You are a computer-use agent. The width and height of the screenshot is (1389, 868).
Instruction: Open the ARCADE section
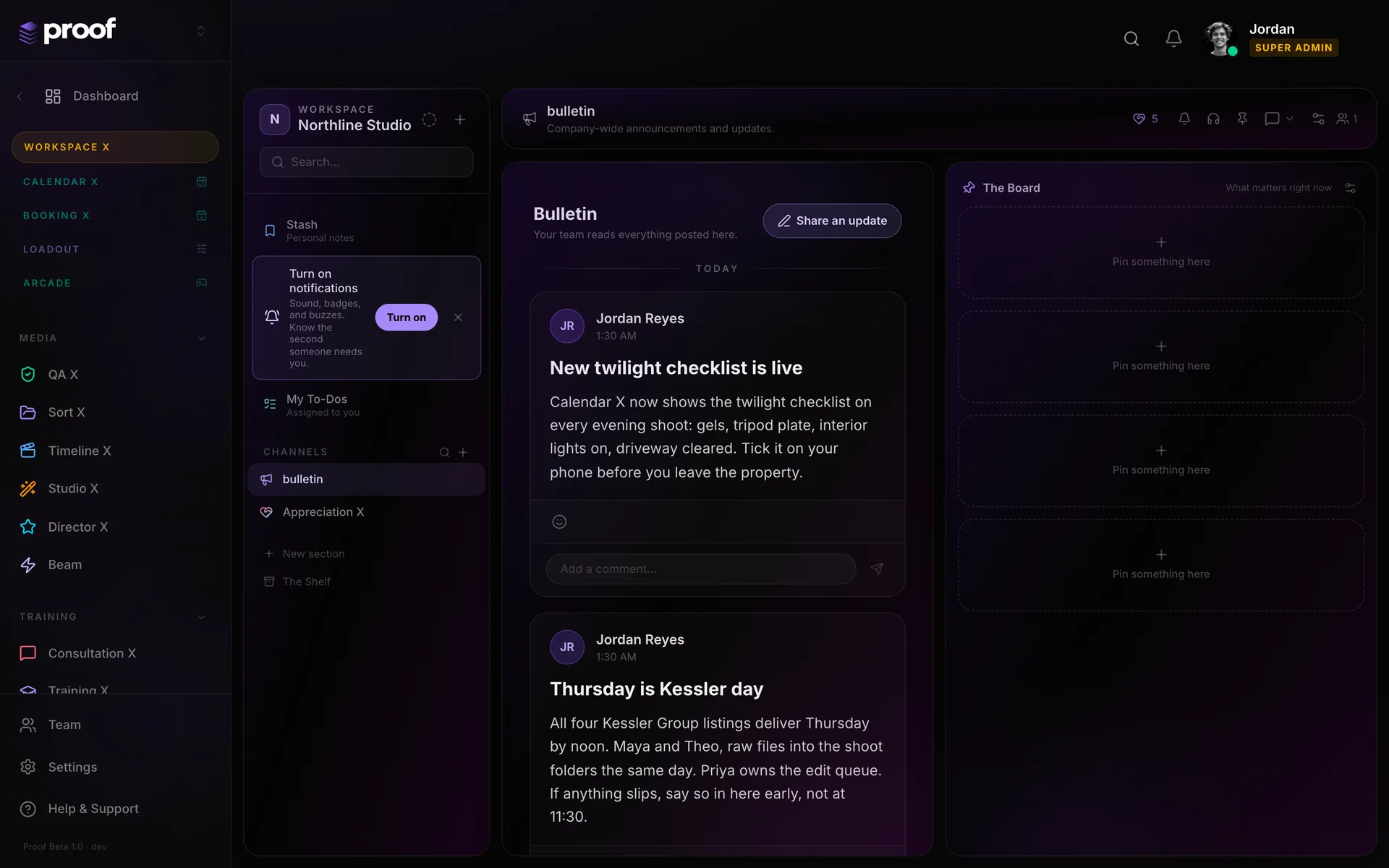pos(115,283)
